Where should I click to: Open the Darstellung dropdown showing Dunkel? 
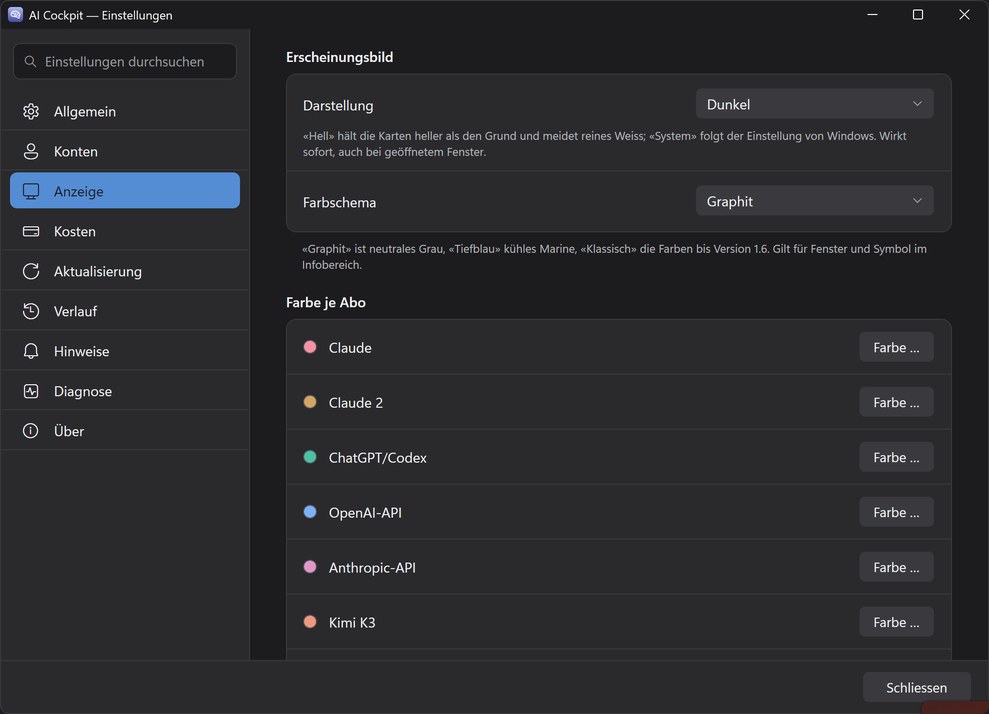click(814, 104)
